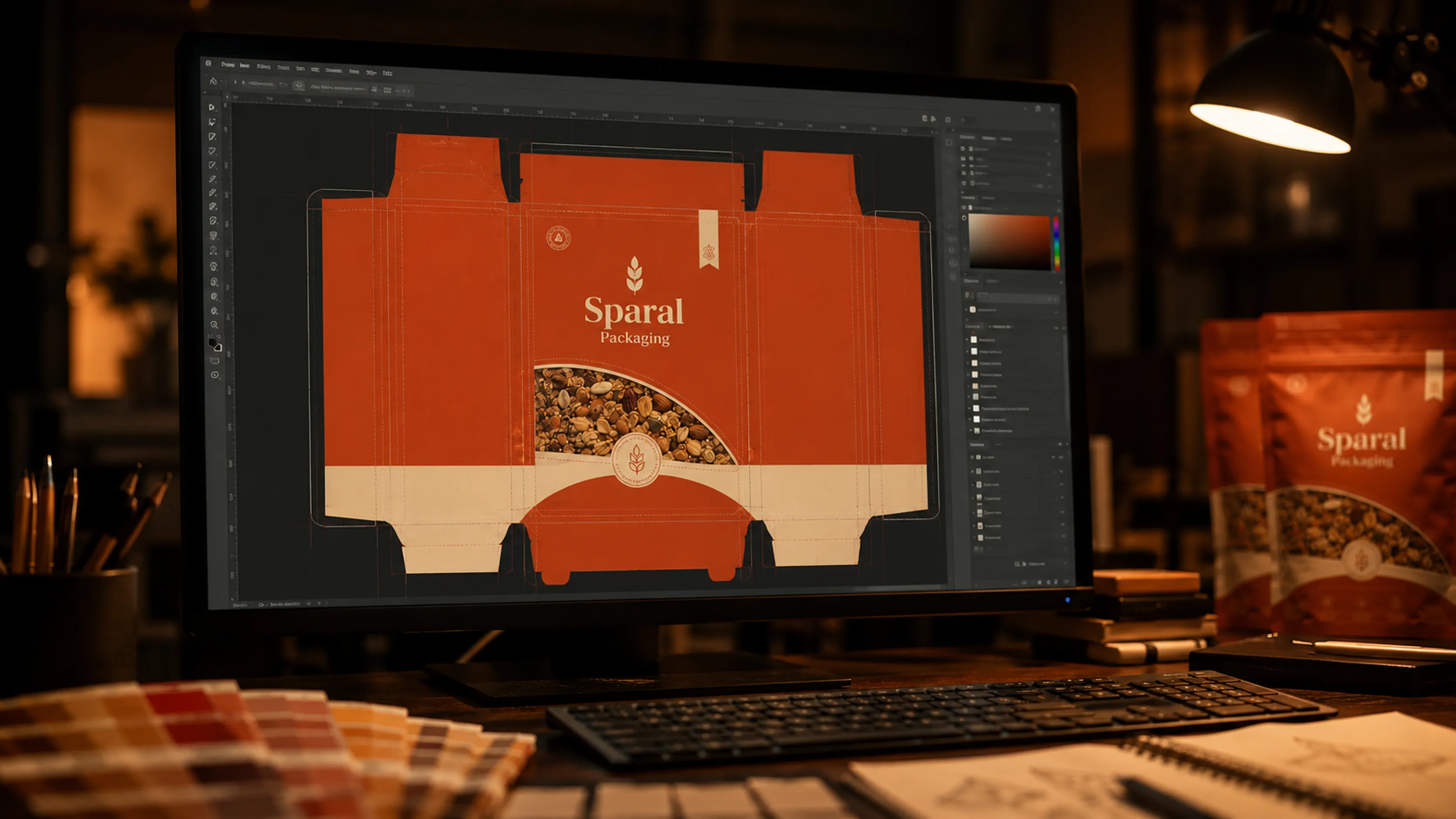Screen dimensions: 1456x819
Task: Click the app logo icon in the menu bar
Action: tap(209, 63)
